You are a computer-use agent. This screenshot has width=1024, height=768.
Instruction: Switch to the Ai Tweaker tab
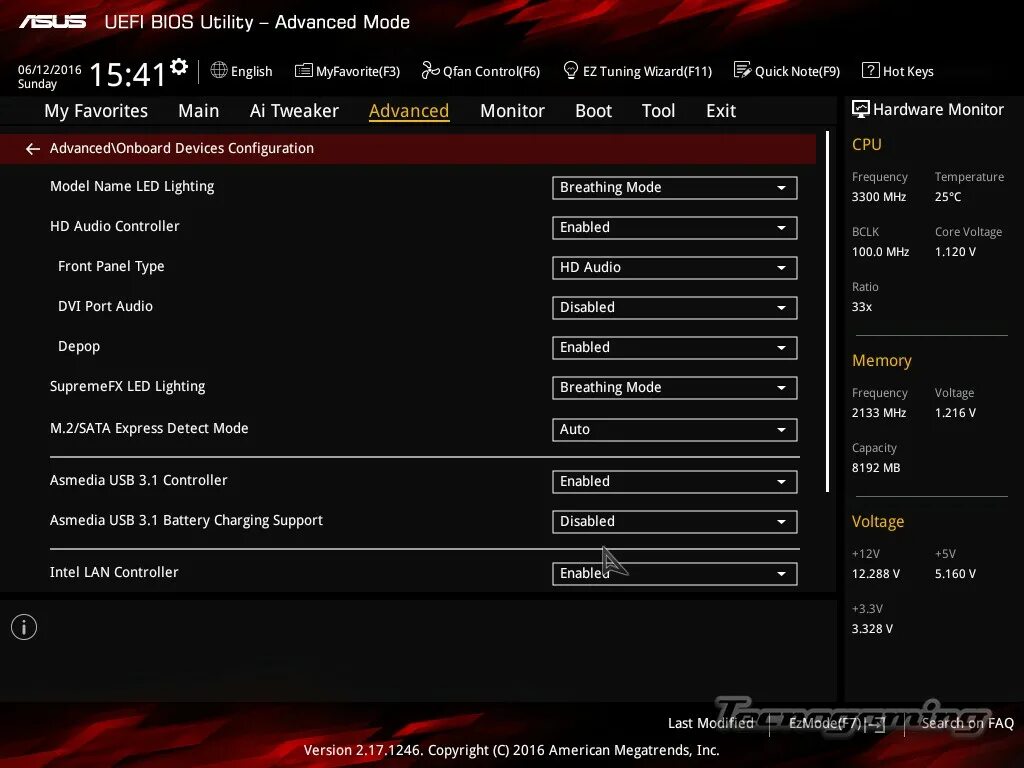[x=294, y=111]
